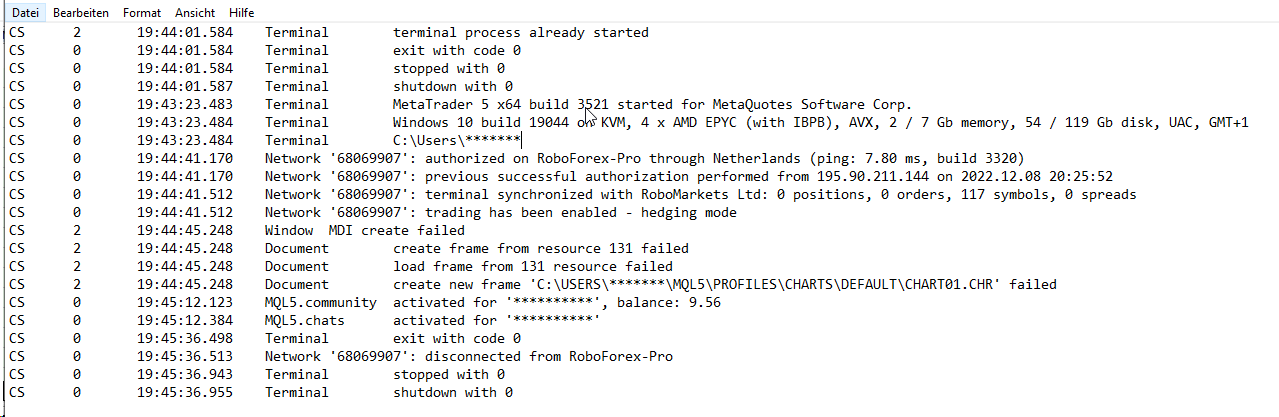Open the Ansicht menu
Screen dimensions: 1279x417
click(195, 13)
